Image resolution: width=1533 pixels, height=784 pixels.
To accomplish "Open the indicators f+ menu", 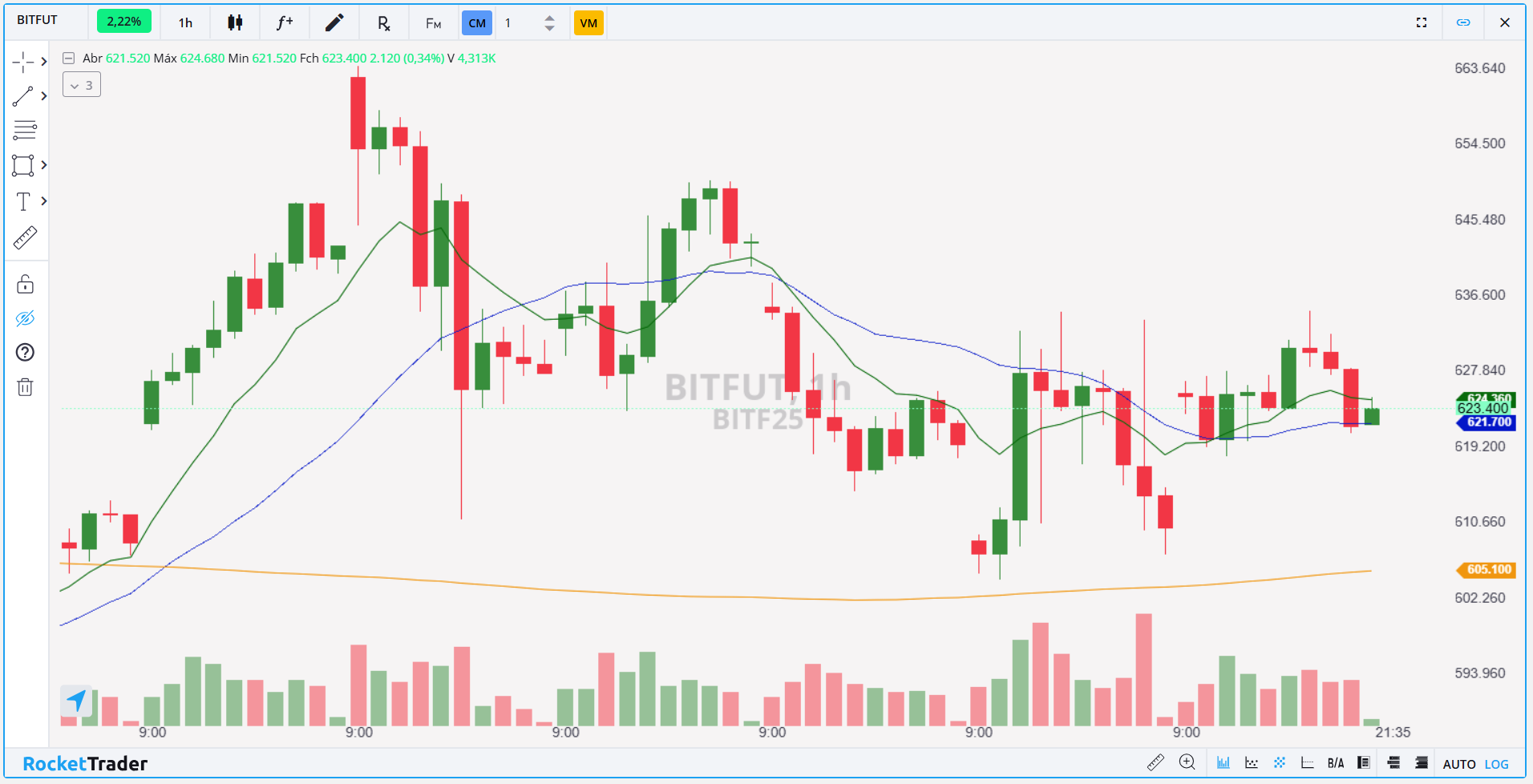I will click(285, 22).
